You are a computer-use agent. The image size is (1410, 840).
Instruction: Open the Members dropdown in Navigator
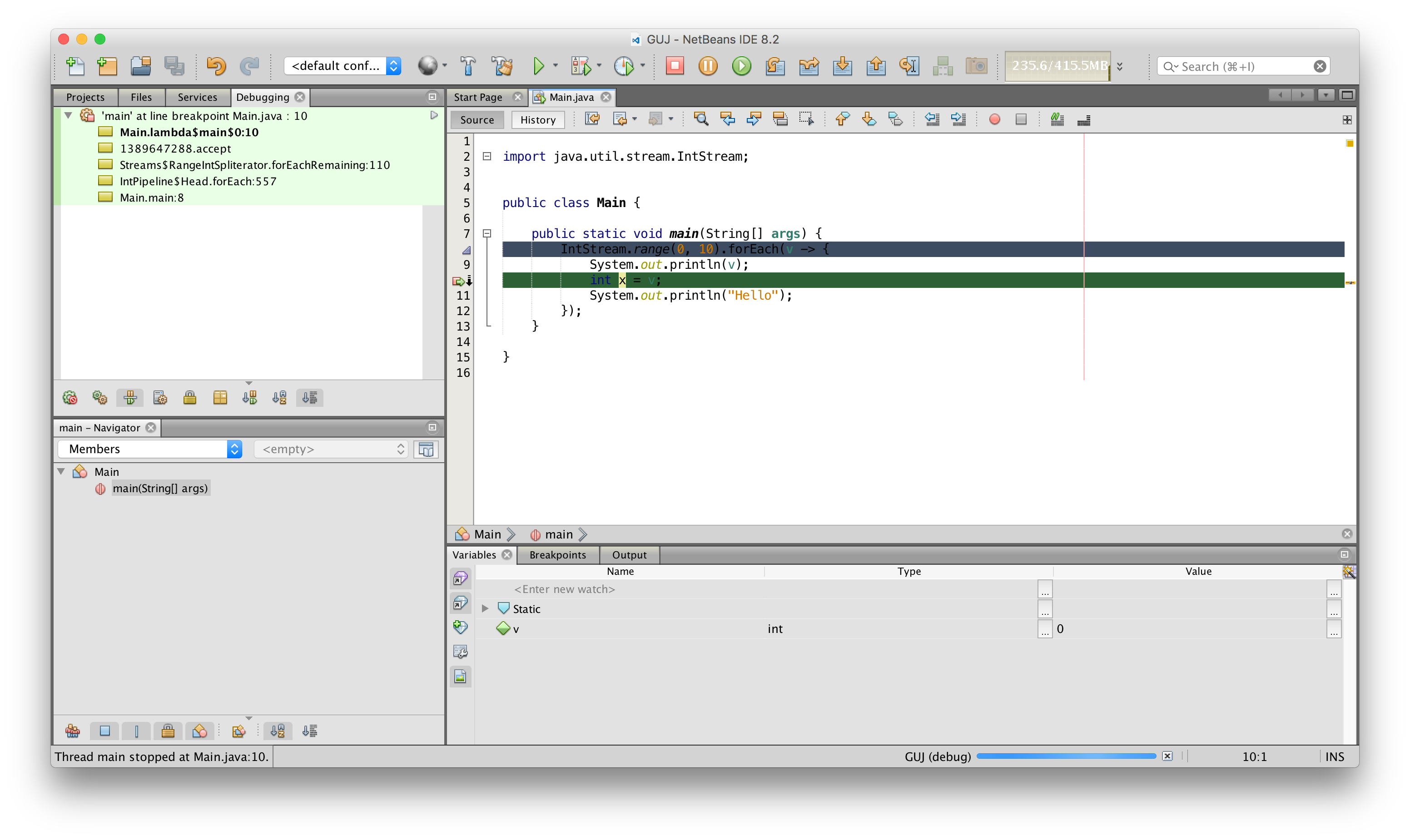coord(150,449)
